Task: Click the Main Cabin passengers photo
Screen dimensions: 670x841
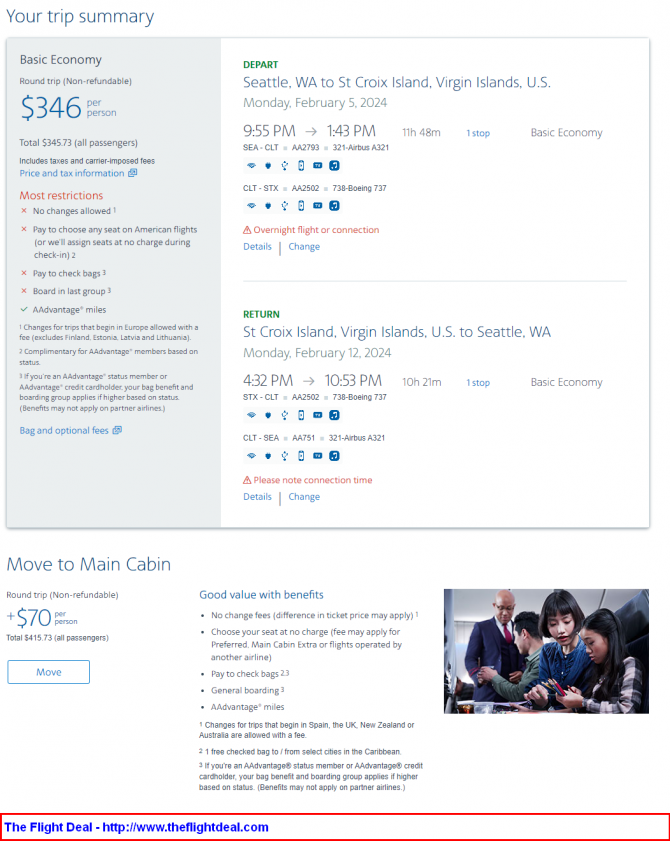Action: click(546, 651)
